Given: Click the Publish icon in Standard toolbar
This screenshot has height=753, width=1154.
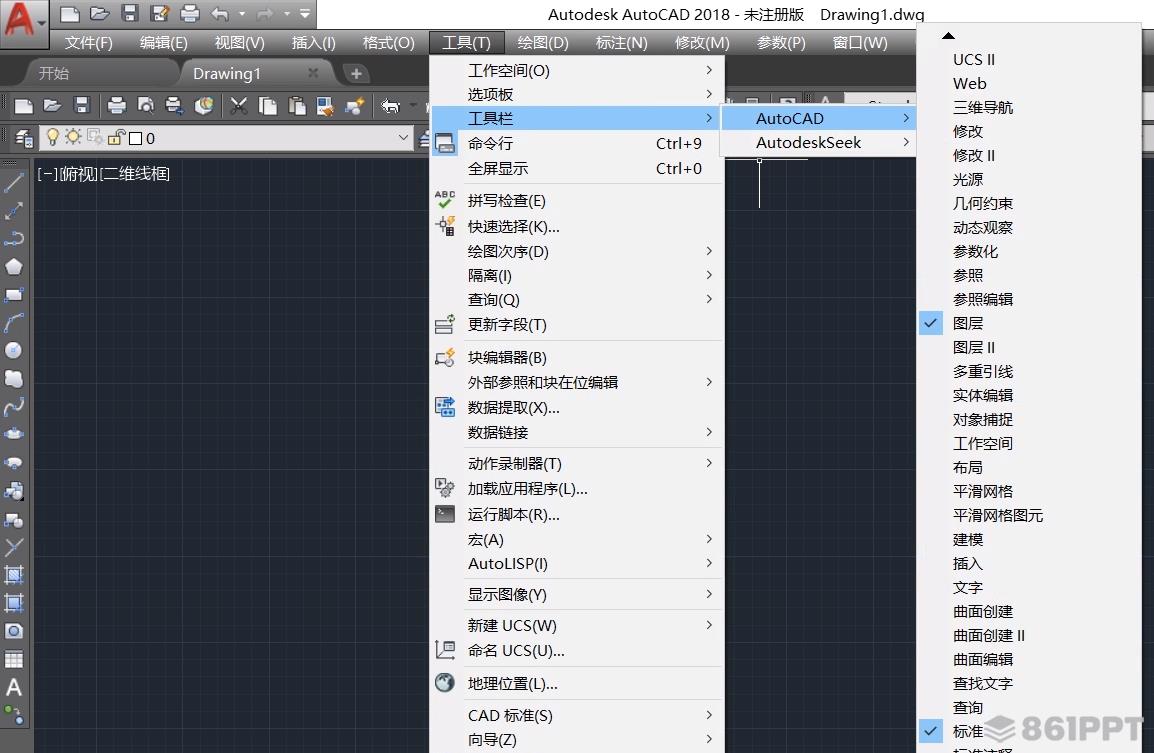Looking at the screenshot, I should coord(174,105).
